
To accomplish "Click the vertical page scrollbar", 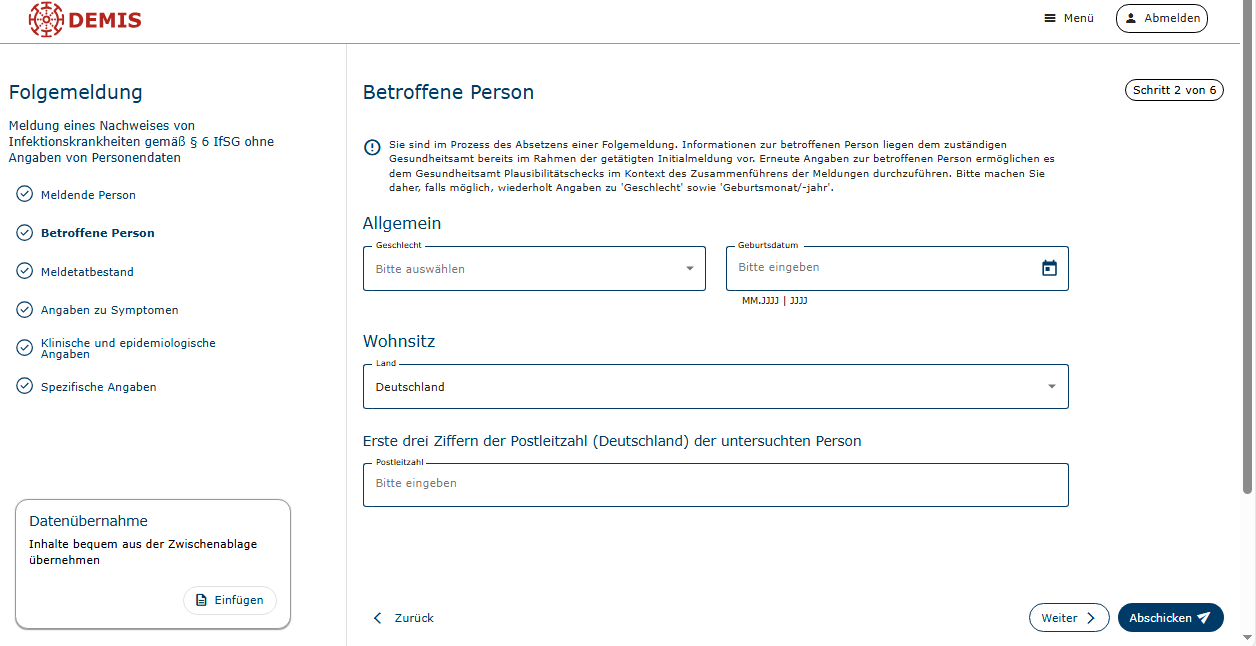I will tap(1247, 250).
